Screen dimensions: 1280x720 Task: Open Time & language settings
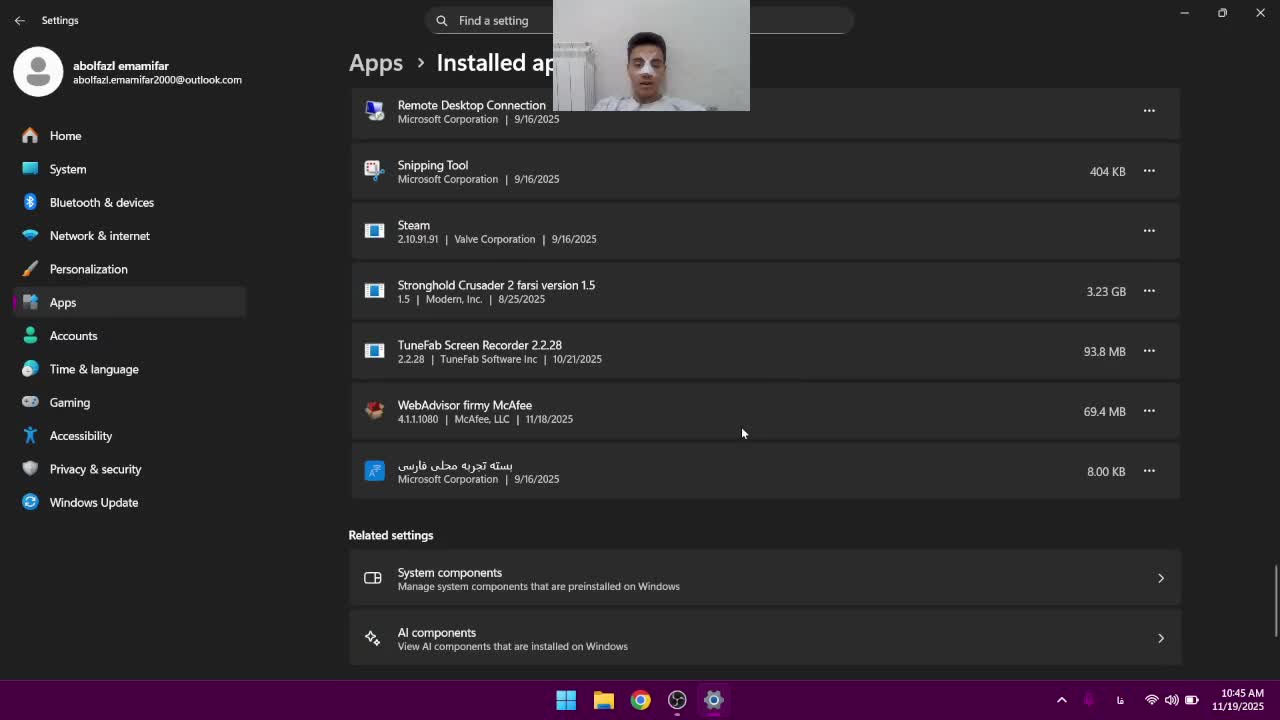click(130, 369)
